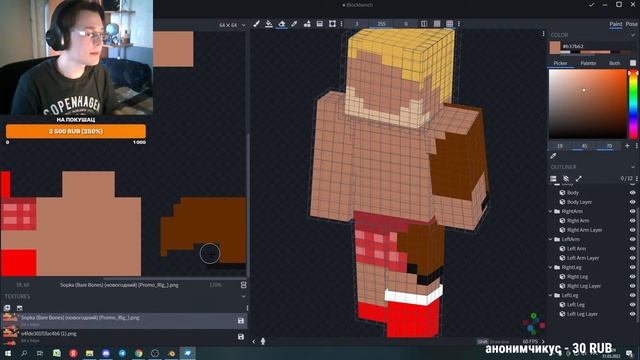Edit the value 70 field
Viewport: 640px width, 360px height.
pyautogui.click(x=609, y=146)
